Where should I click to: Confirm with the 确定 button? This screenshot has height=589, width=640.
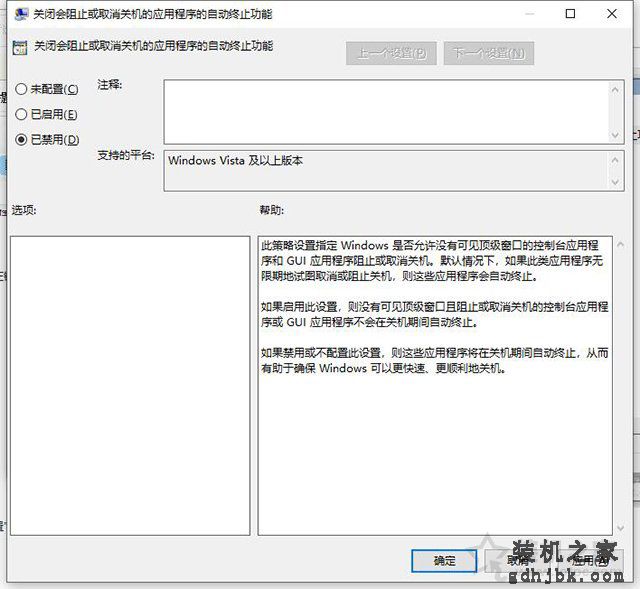pyautogui.click(x=444, y=561)
